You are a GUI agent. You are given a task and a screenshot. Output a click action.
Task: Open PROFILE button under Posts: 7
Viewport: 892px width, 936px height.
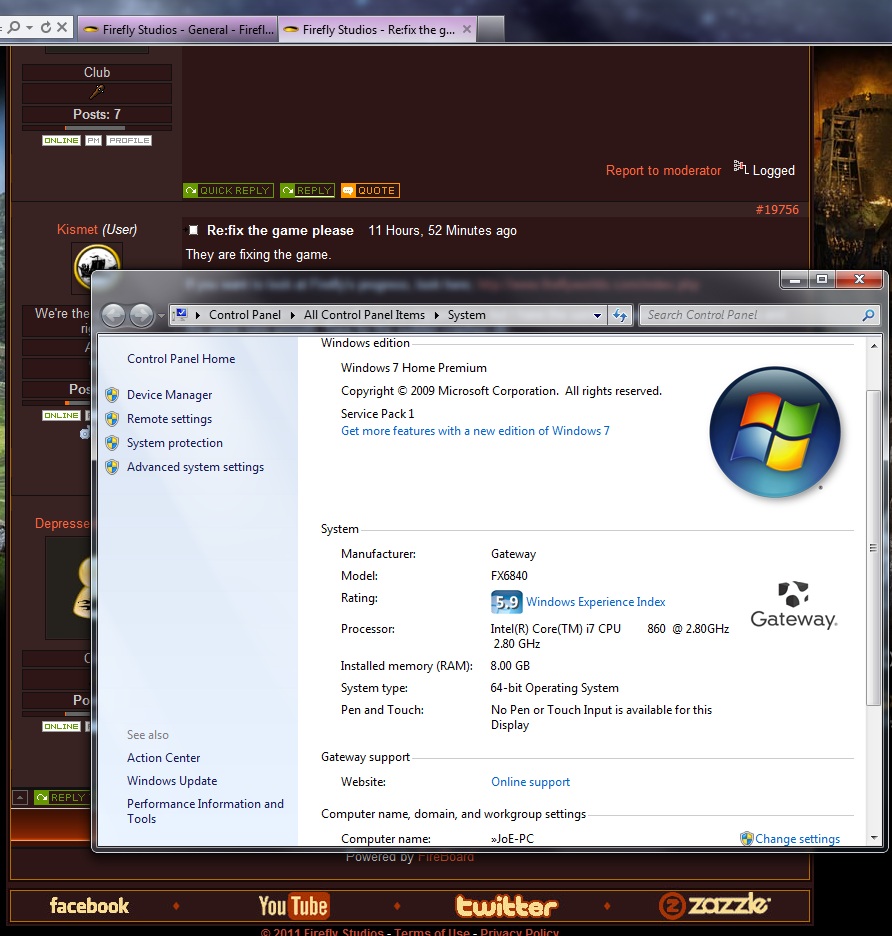pyautogui.click(x=129, y=140)
